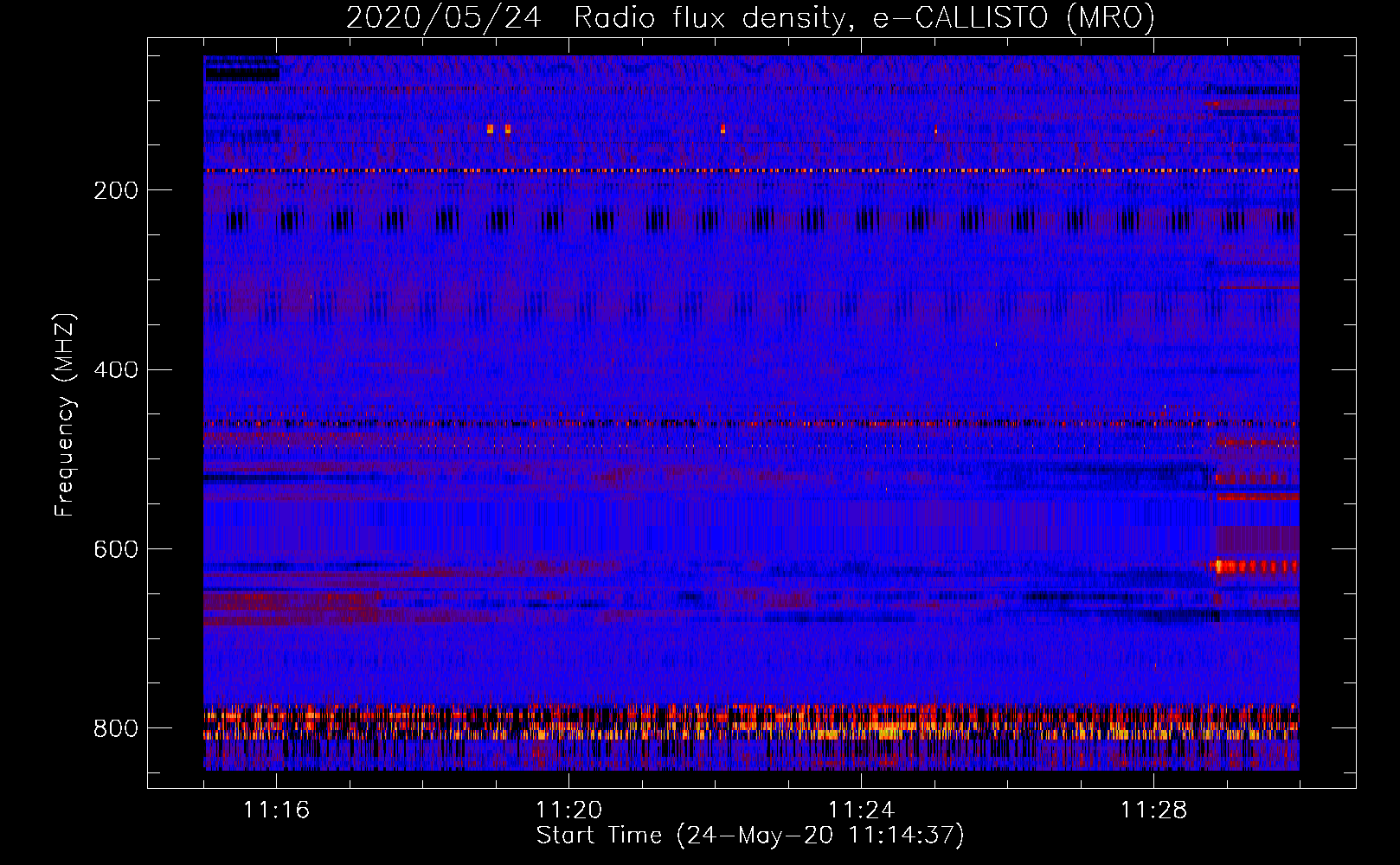Click the 800 frequency tick label
1400x865 pixels.
click(116, 728)
